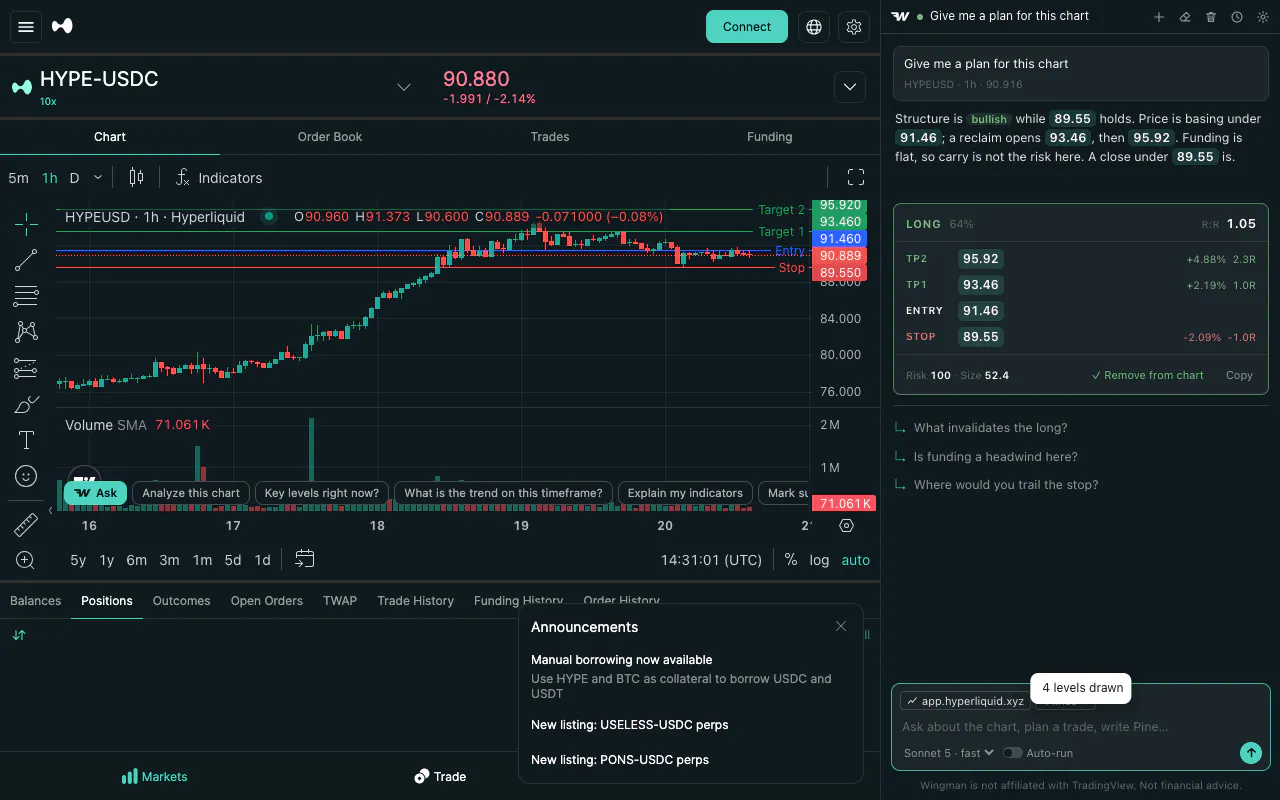The height and width of the screenshot is (800, 1280).
Task: Send the message with the arrow button
Action: (x=1251, y=753)
